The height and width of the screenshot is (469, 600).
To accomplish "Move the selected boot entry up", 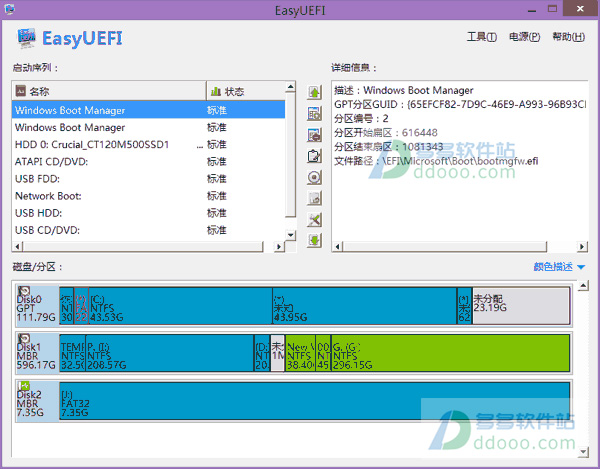I will pyautogui.click(x=314, y=92).
